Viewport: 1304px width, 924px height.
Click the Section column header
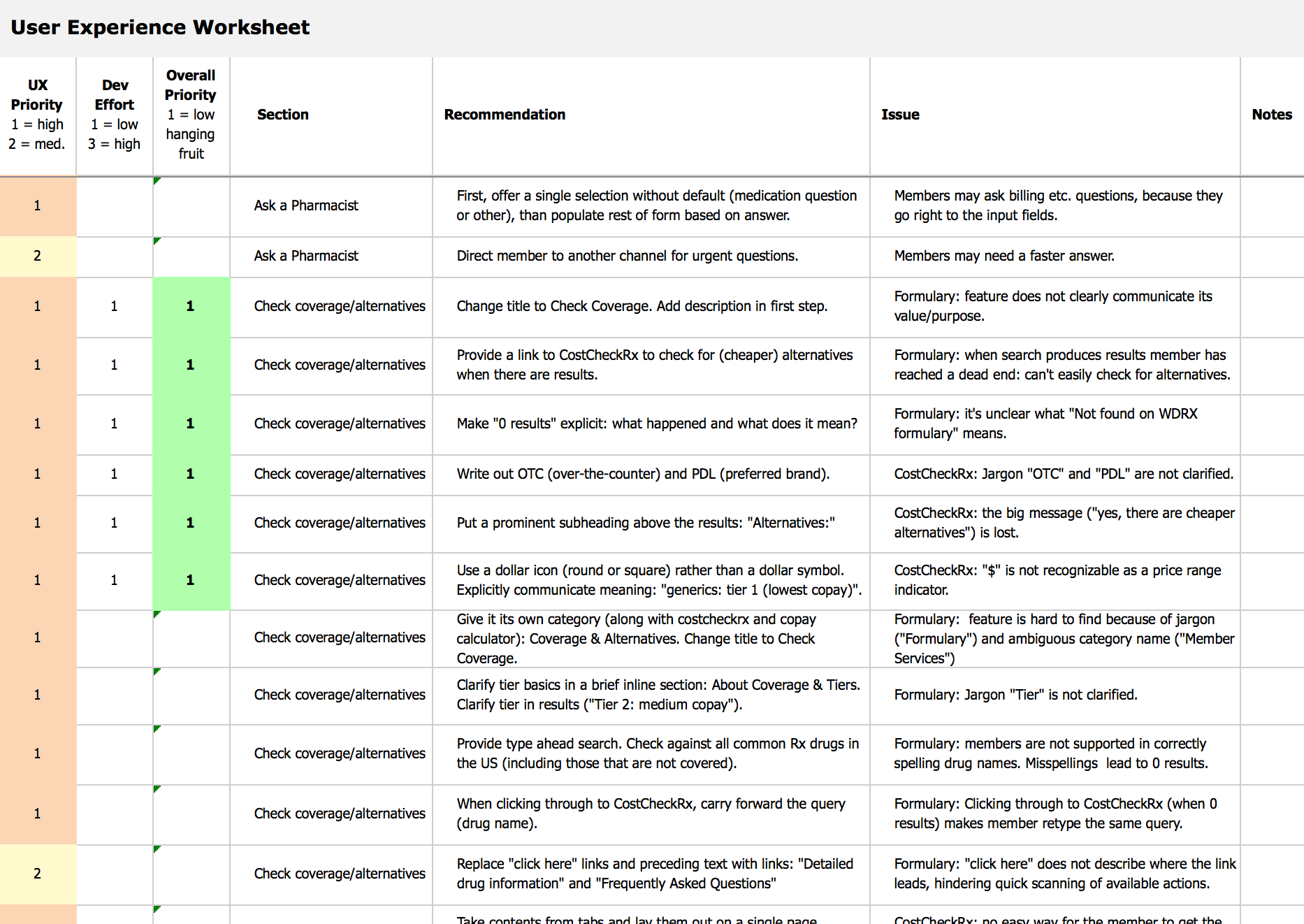[x=282, y=115]
